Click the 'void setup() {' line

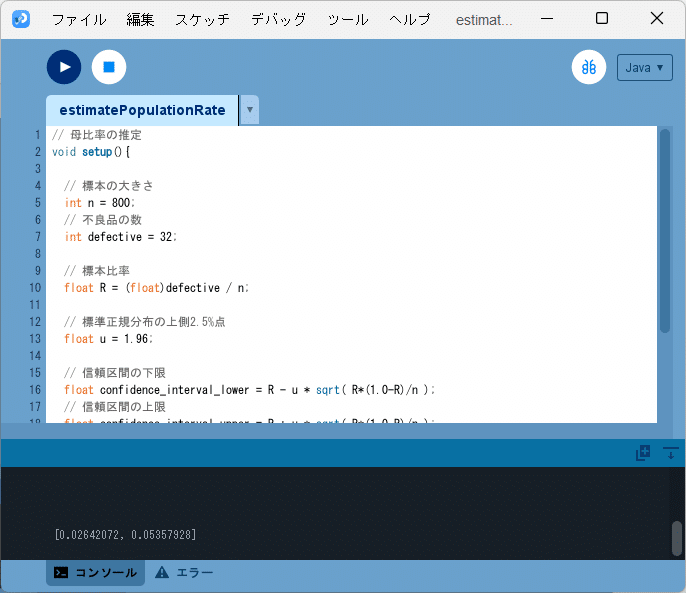click(91, 152)
